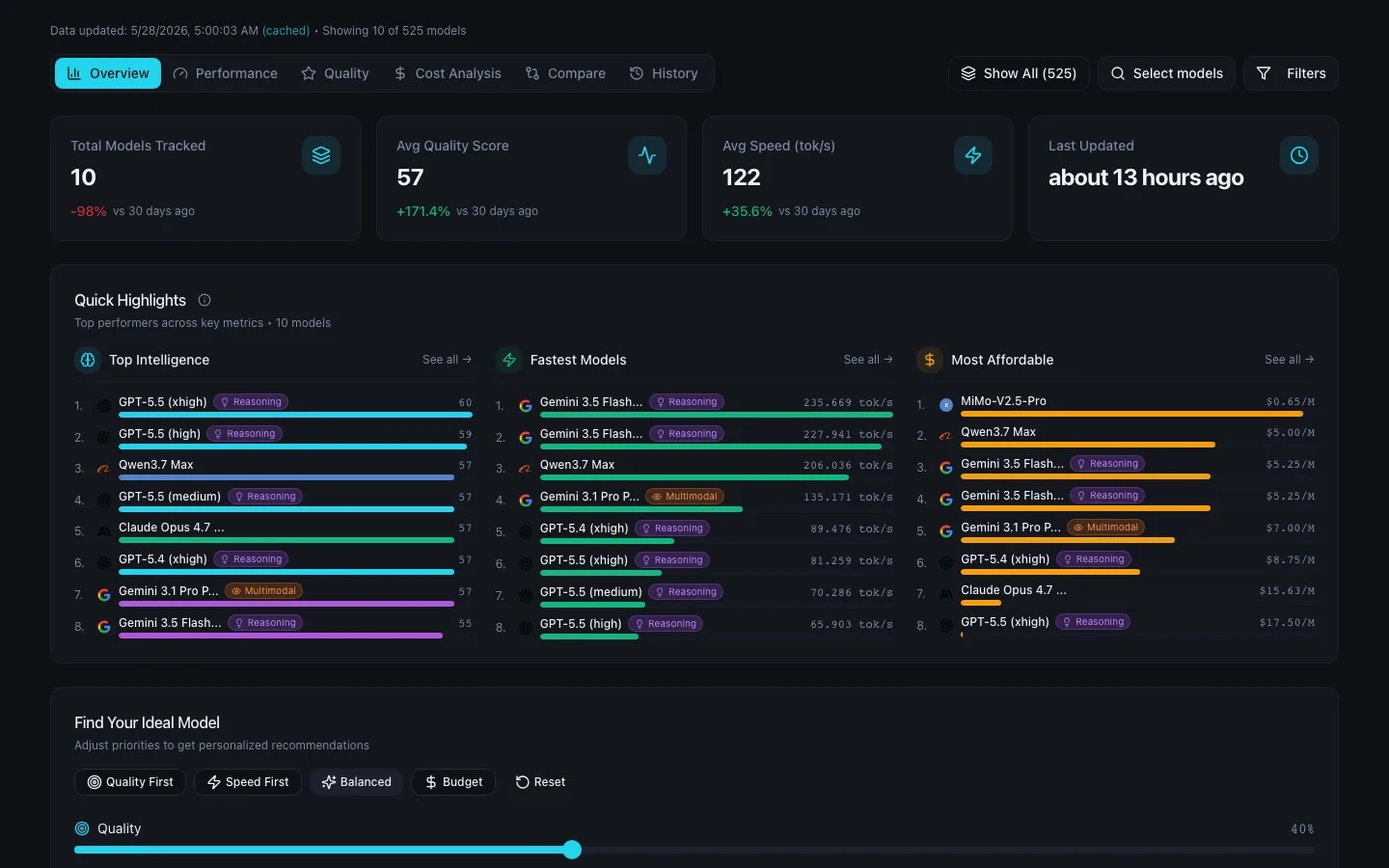Click the (cached) status link
Viewport: 1389px width, 868px height.
point(286,31)
